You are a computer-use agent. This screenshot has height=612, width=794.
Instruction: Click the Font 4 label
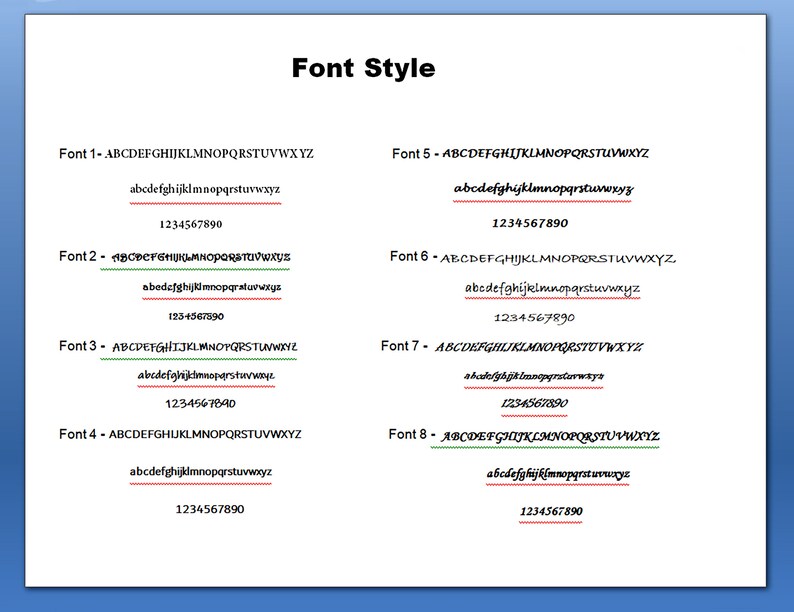click(77, 434)
